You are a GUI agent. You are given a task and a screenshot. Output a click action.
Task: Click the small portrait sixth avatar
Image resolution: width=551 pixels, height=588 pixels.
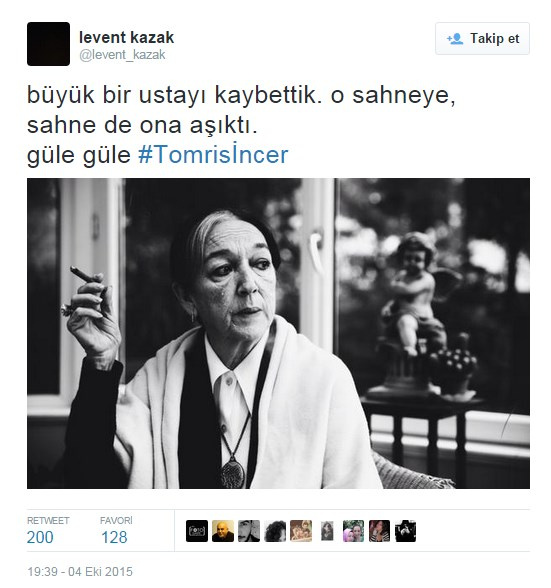[327, 531]
